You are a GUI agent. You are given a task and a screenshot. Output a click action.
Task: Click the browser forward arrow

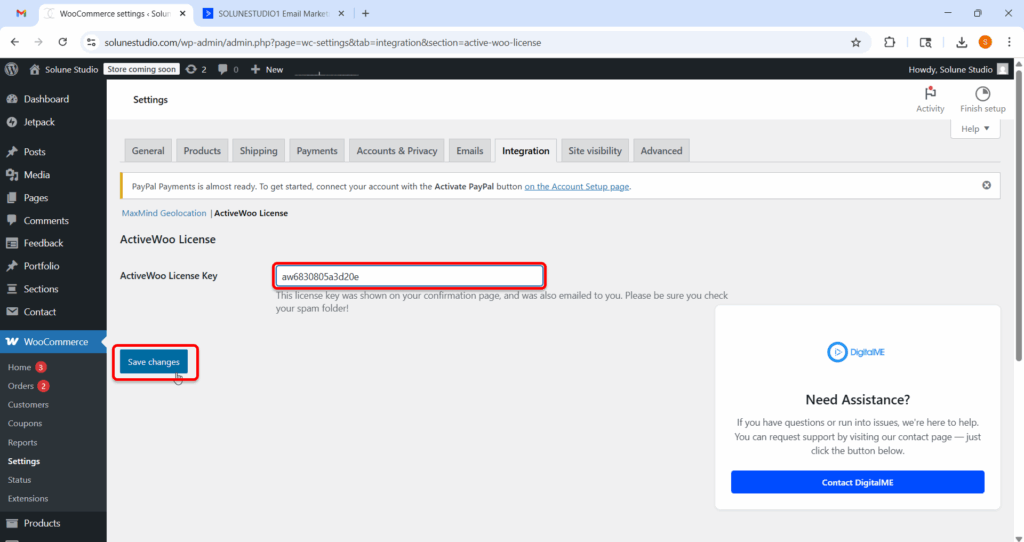39,42
